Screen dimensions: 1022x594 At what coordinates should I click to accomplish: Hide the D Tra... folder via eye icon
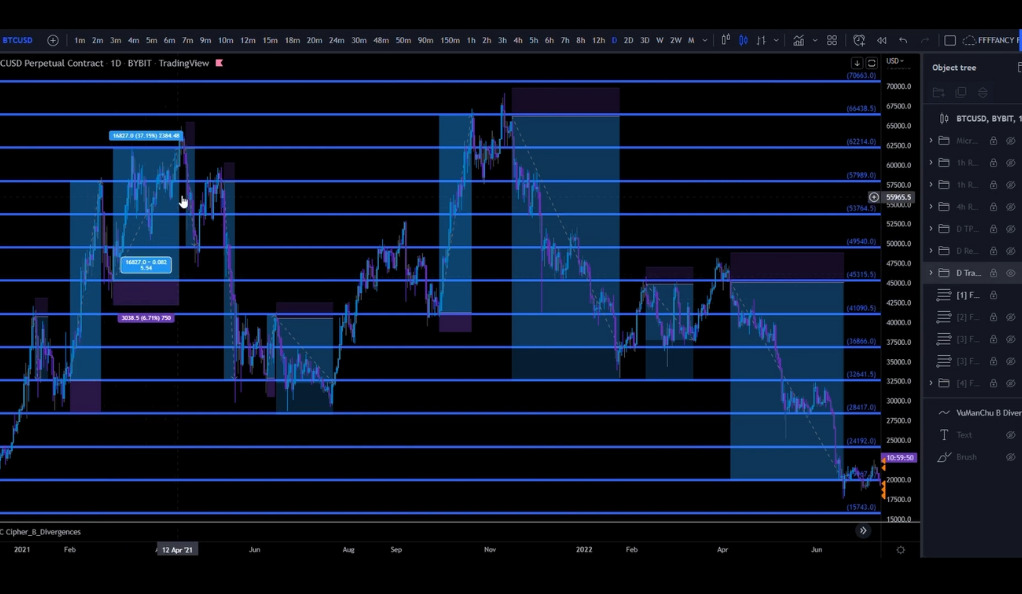1010,273
